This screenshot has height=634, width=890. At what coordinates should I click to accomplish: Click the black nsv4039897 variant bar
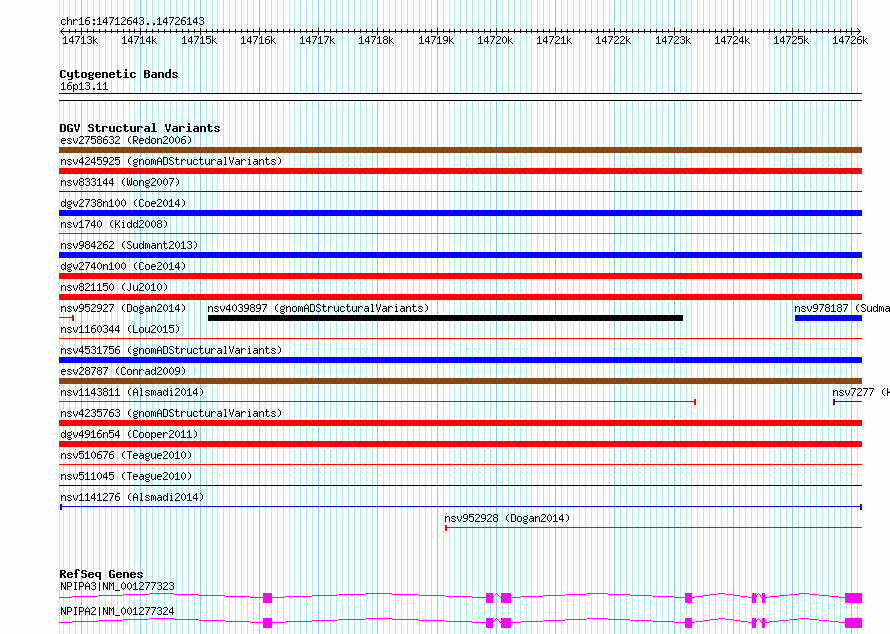point(446,318)
